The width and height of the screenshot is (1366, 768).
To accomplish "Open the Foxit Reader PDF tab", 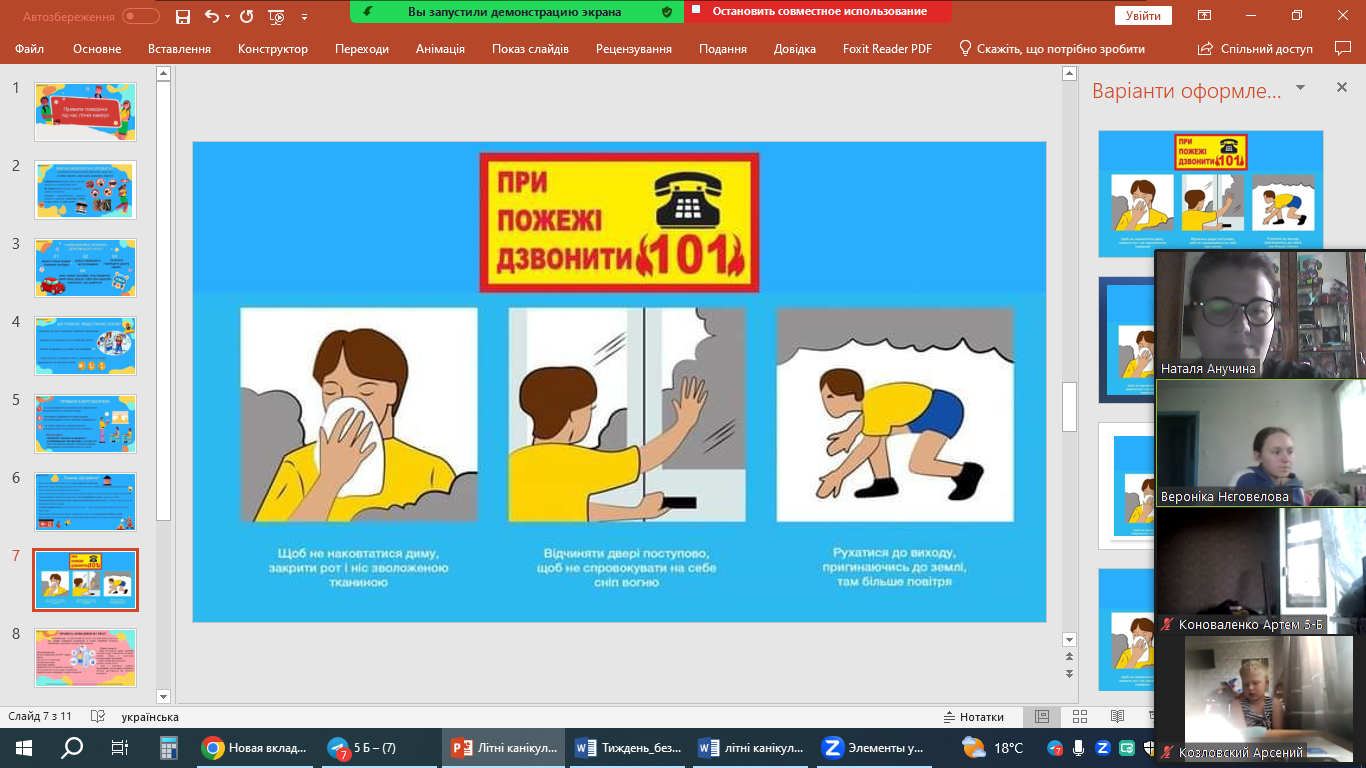I will [x=887, y=48].
